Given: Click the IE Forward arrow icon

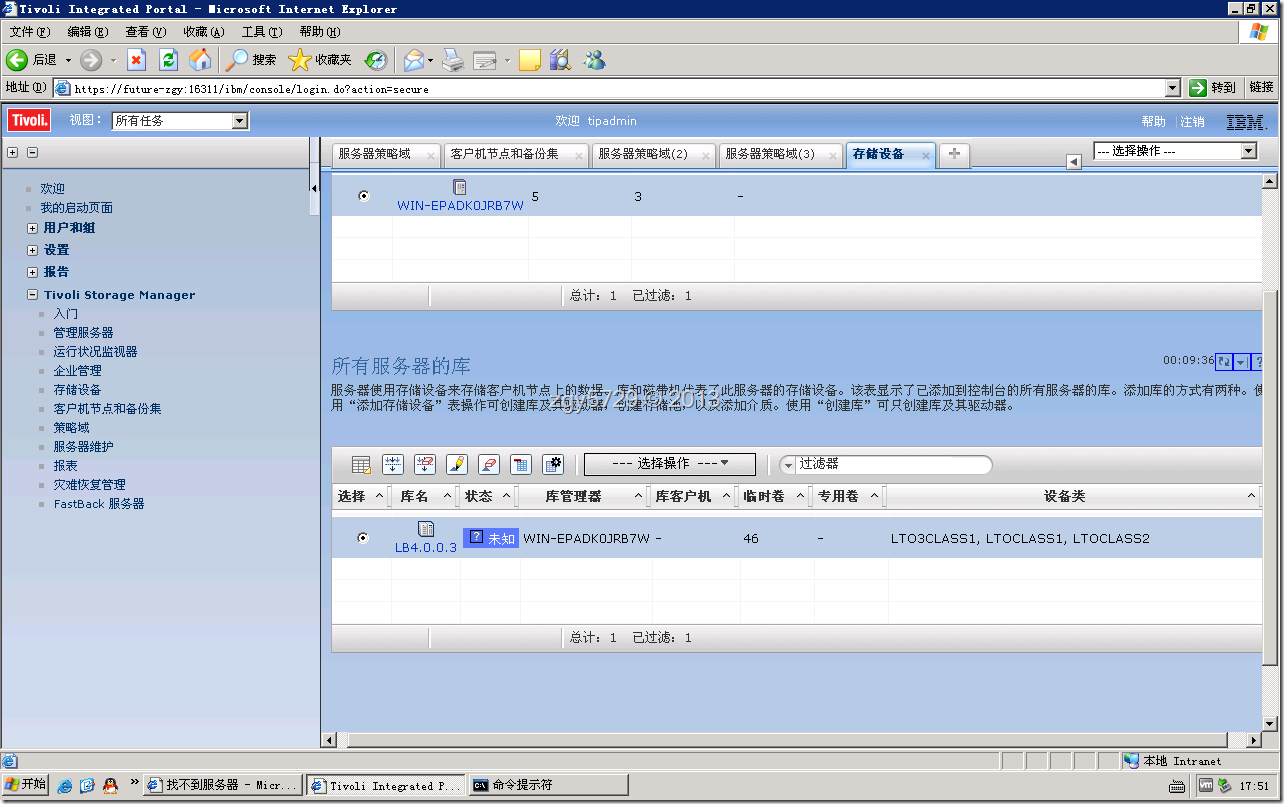Looking at the screenshot, I should tap(91, 60).
